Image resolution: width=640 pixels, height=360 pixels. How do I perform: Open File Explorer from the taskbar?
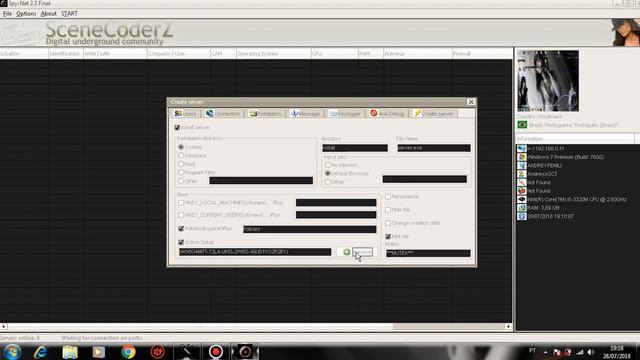[70, 352]
